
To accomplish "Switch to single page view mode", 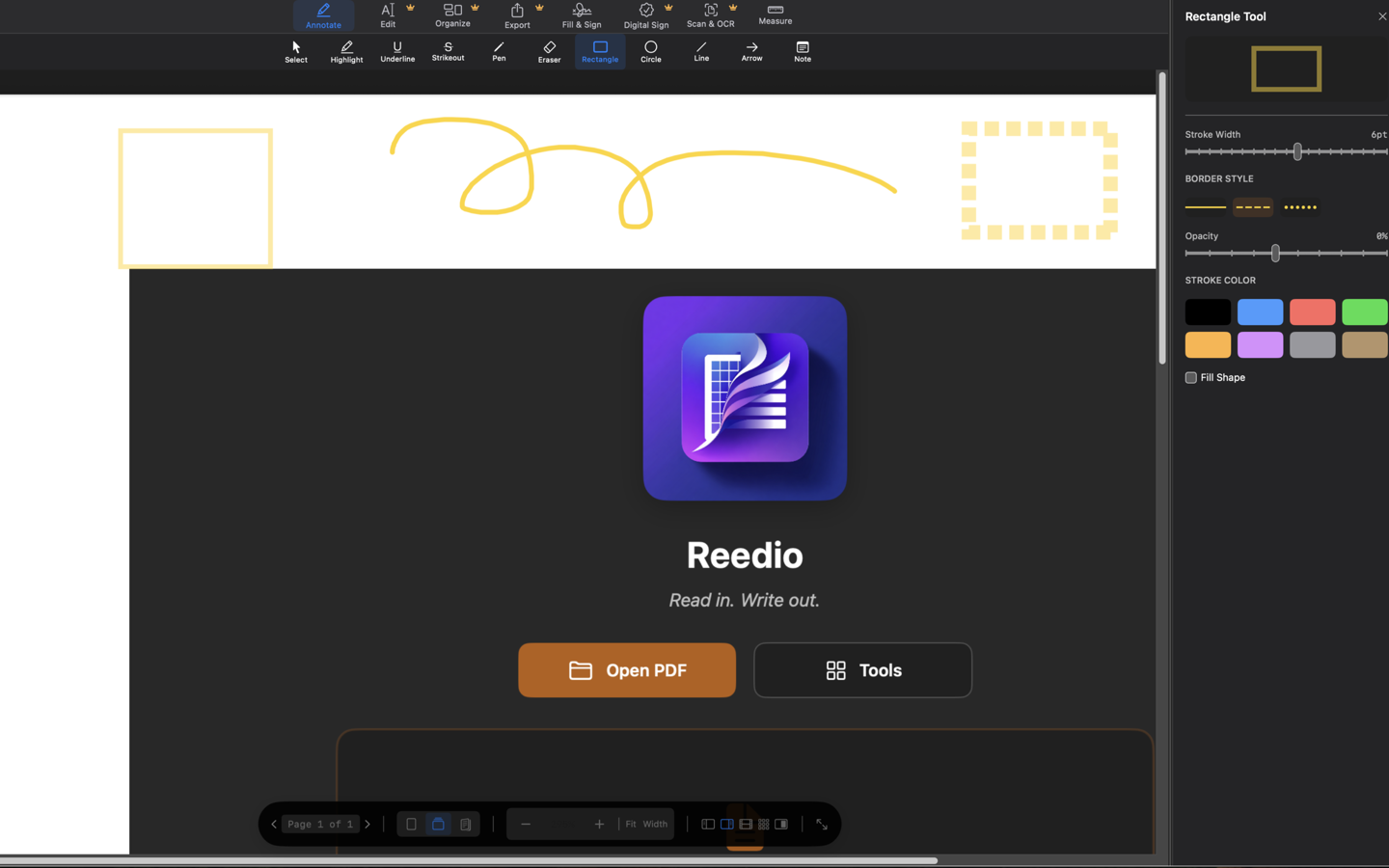I will 412,825.
